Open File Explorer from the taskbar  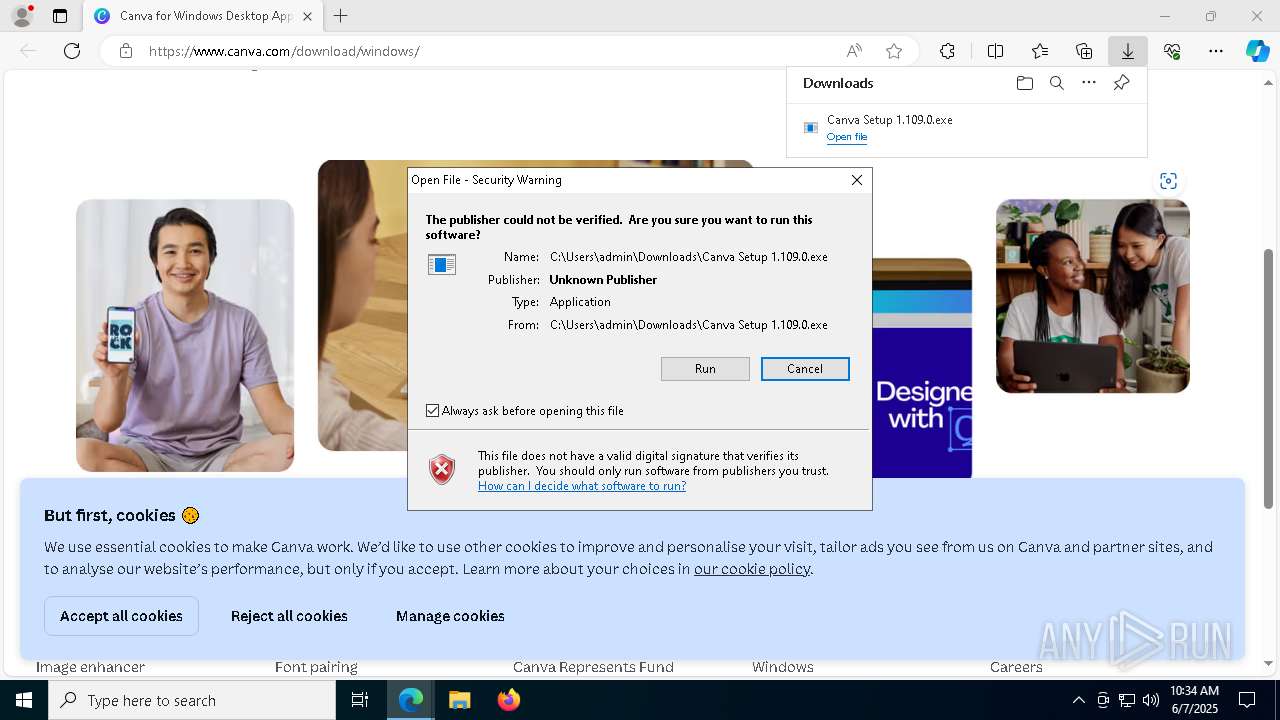point(459,700)
